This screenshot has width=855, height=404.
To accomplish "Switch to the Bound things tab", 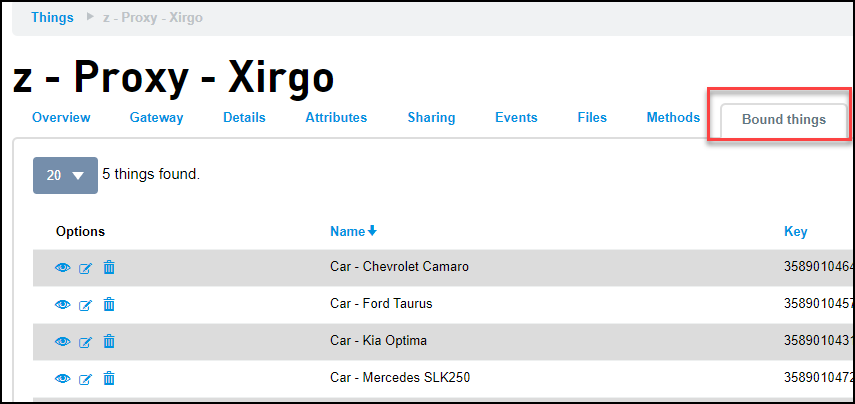I will click(783, 120).
